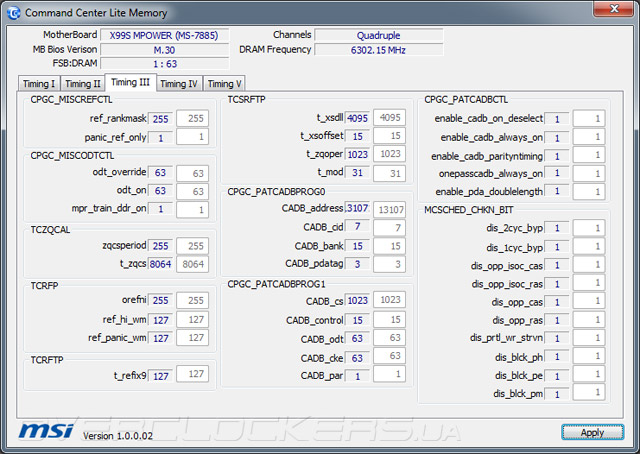This screenshot has width=640, height=454.
Task: Edit the orefni input field
Action: [x=193, y=300]
